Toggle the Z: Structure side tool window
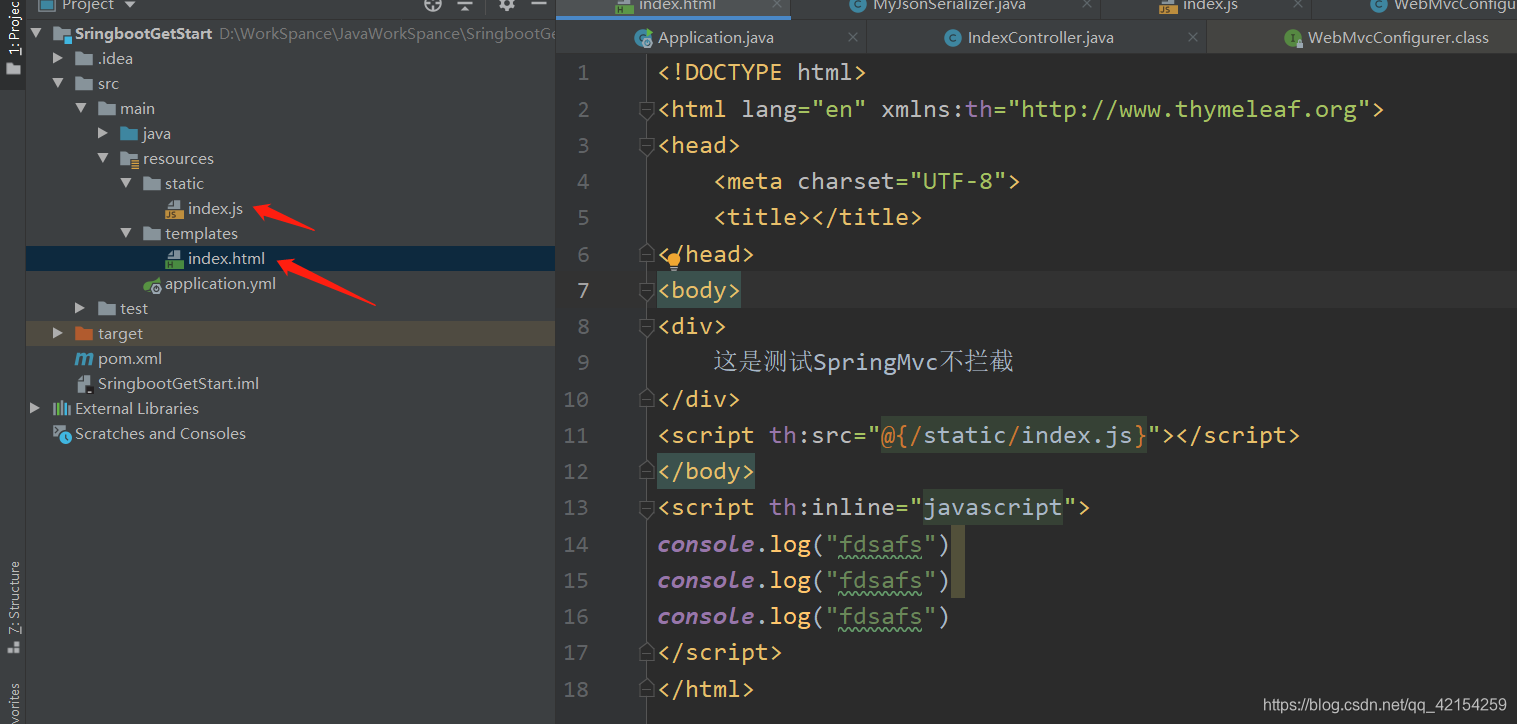1517x724 pixels. pyautogui.click(x=13, y=605)
